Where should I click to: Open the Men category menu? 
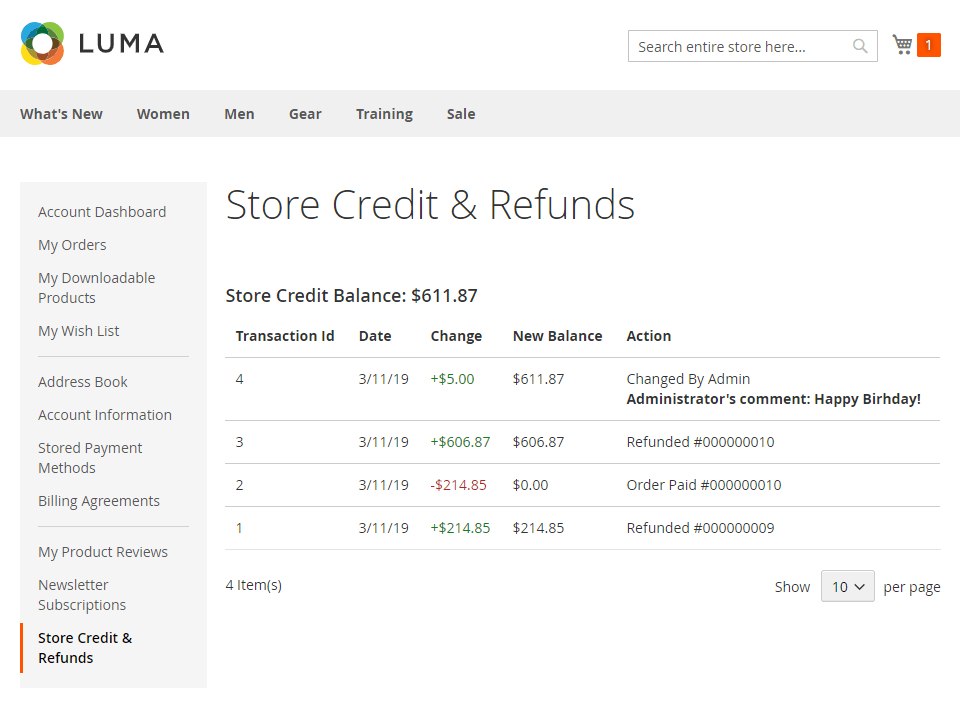239,114
